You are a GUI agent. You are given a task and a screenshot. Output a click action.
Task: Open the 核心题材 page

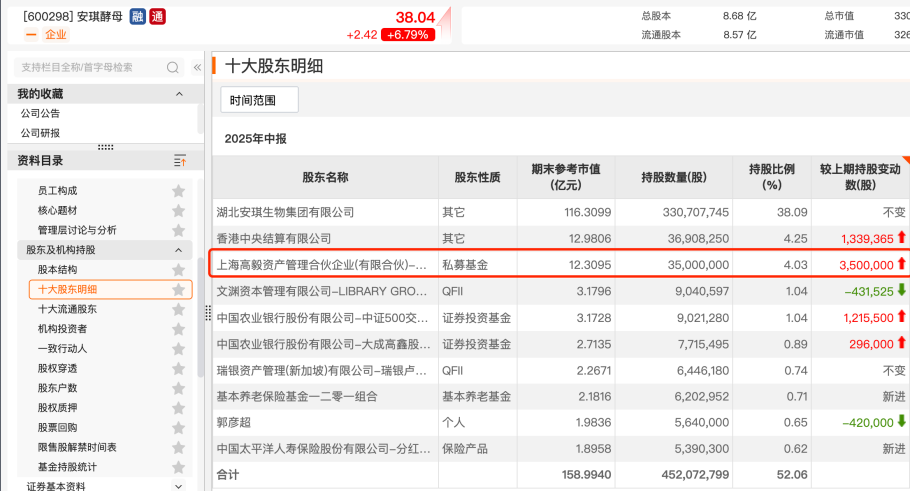(x=57, y=210)
